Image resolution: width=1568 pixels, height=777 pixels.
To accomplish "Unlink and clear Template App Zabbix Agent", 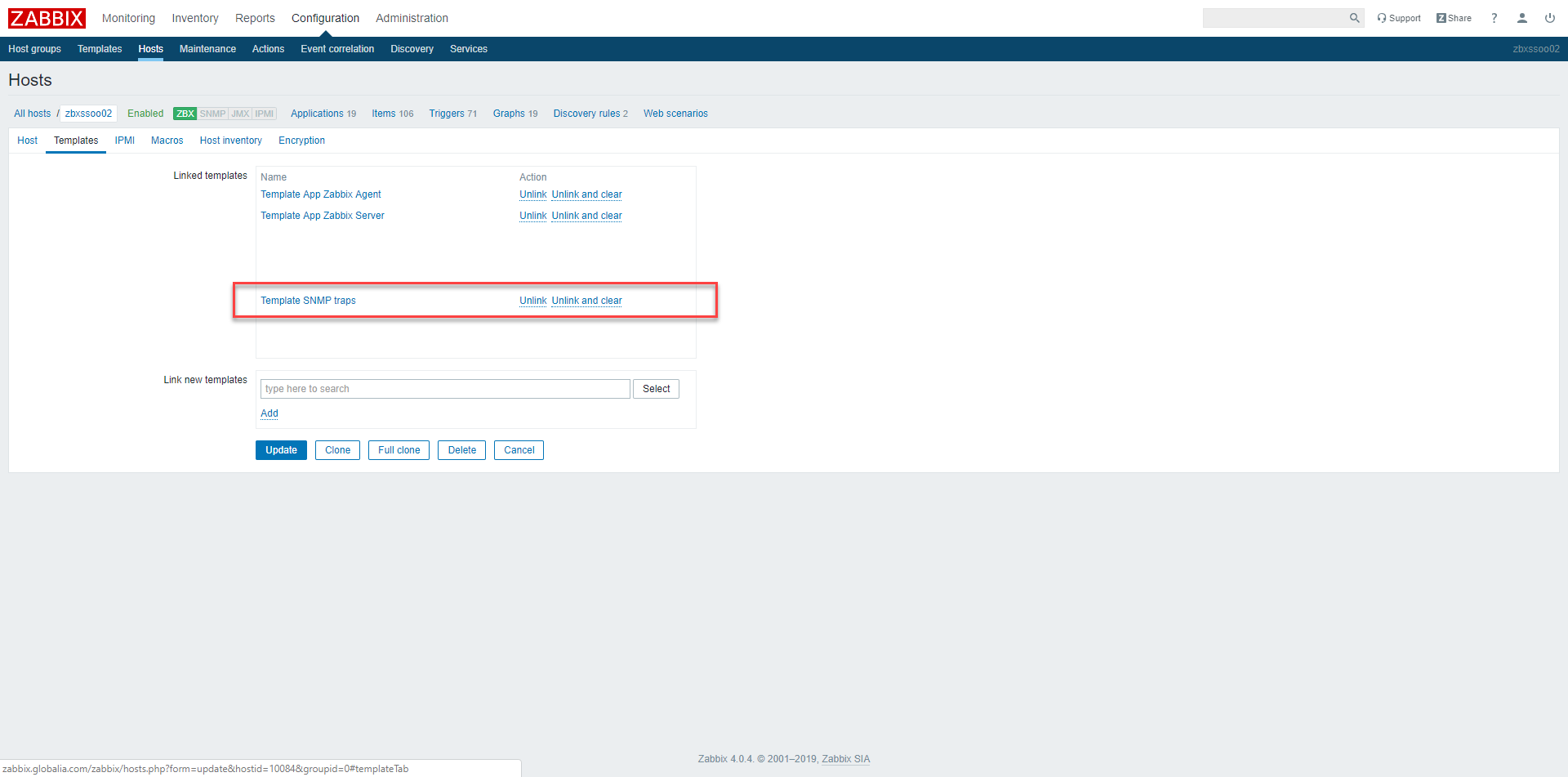I will click(586, 194).
